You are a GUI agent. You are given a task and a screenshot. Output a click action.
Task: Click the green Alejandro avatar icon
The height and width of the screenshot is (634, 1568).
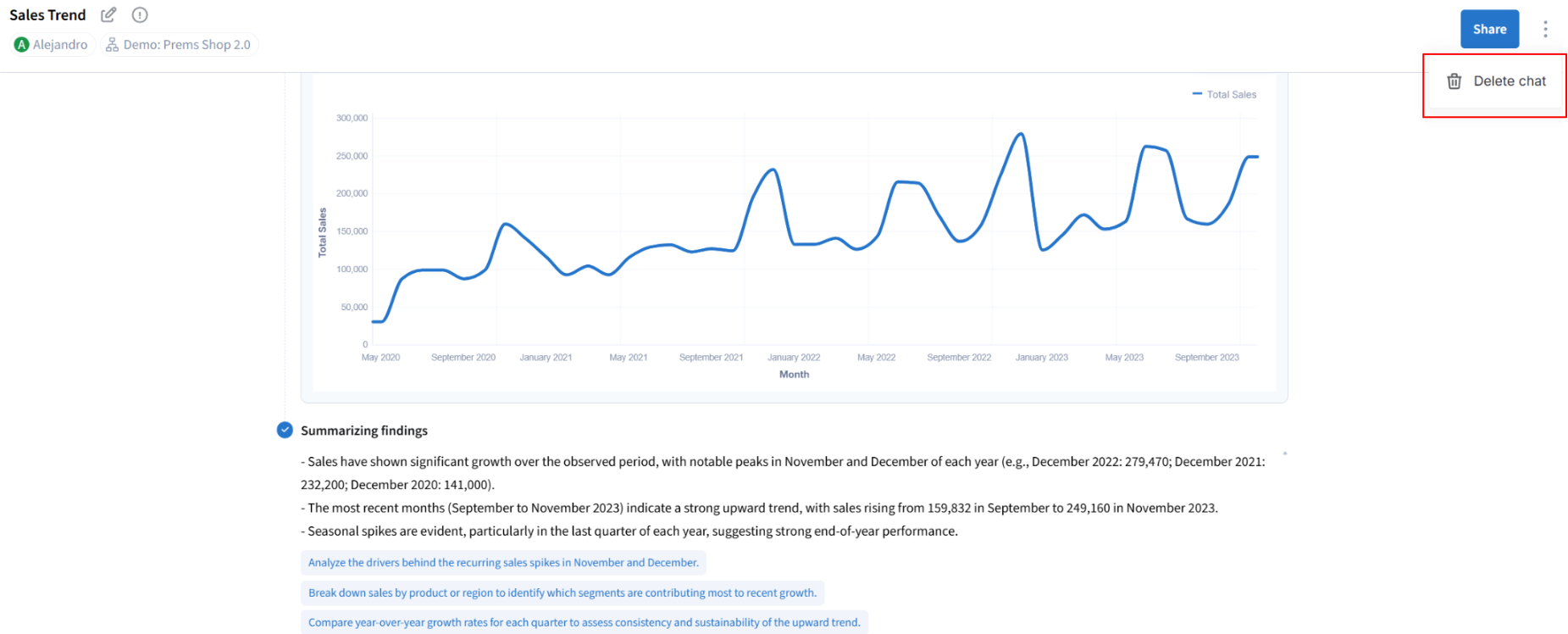click(22, 45)
